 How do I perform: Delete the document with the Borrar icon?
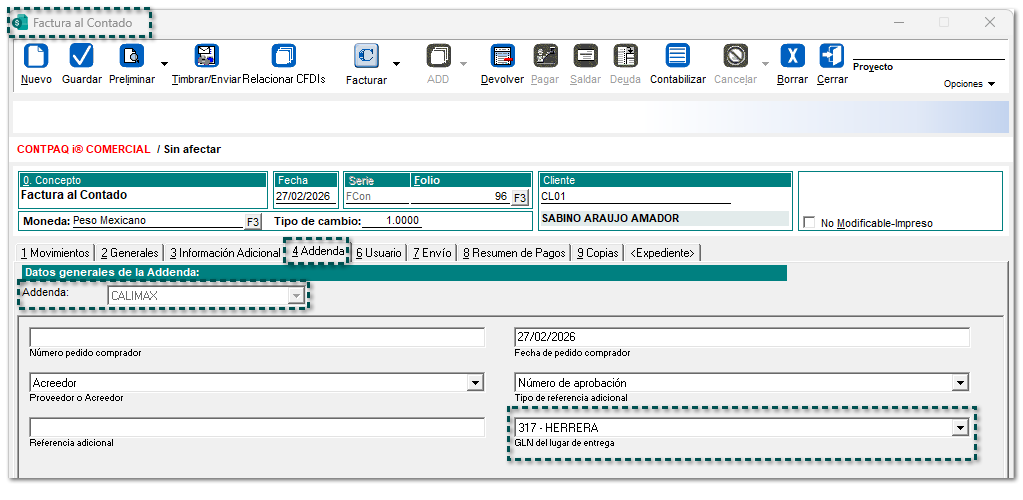click(792, 56)
